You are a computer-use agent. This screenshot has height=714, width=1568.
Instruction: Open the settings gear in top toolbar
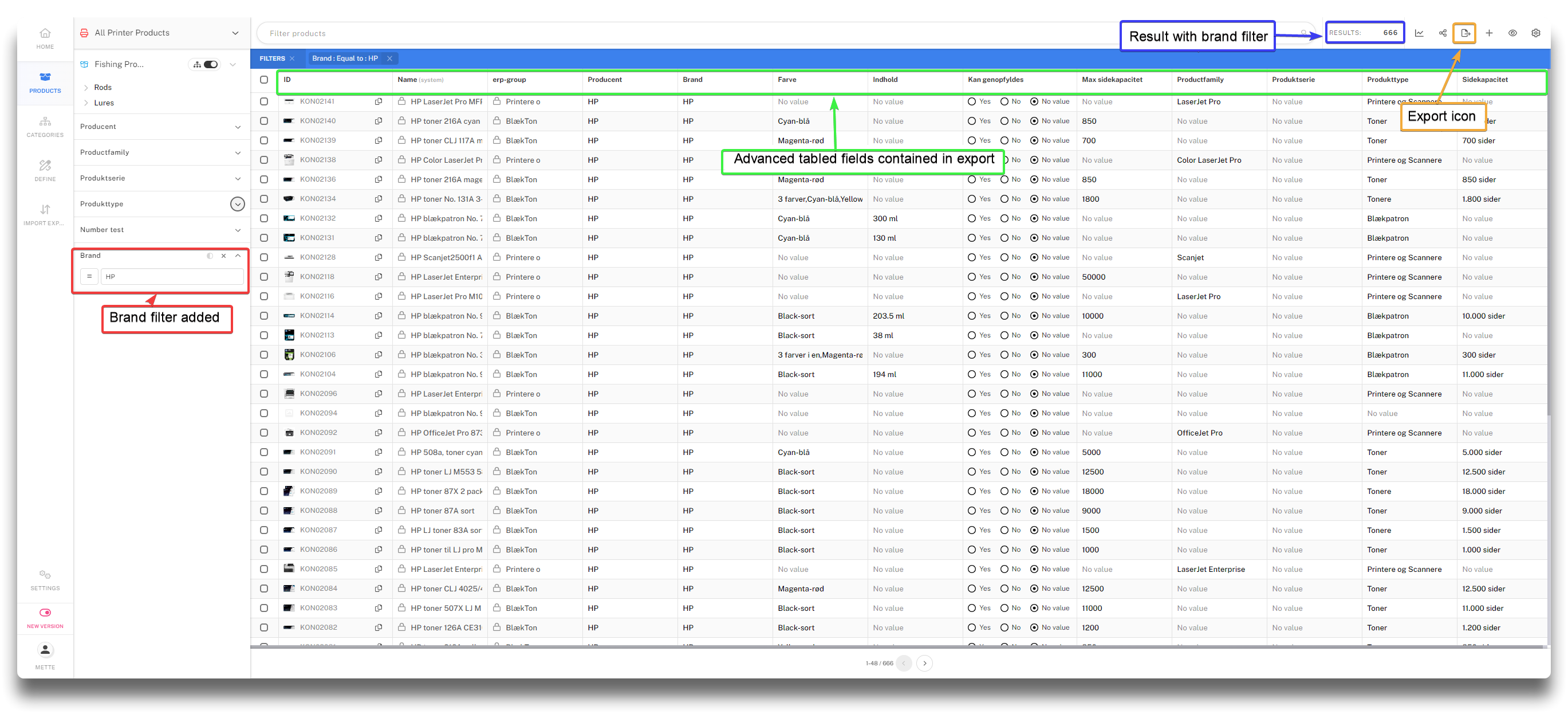[x=1536, y=33]
